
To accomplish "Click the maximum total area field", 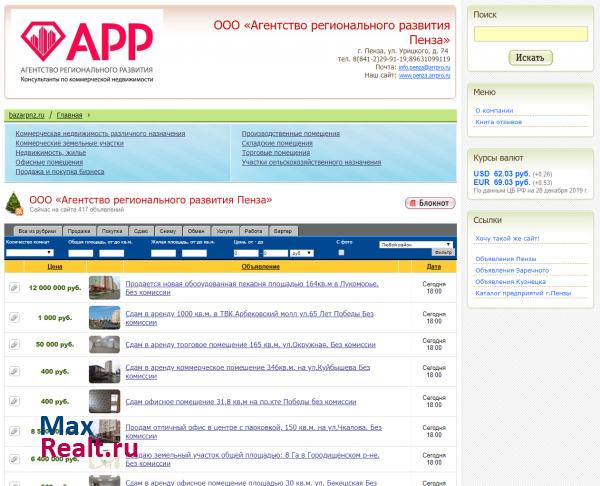I will coord(111,253).
